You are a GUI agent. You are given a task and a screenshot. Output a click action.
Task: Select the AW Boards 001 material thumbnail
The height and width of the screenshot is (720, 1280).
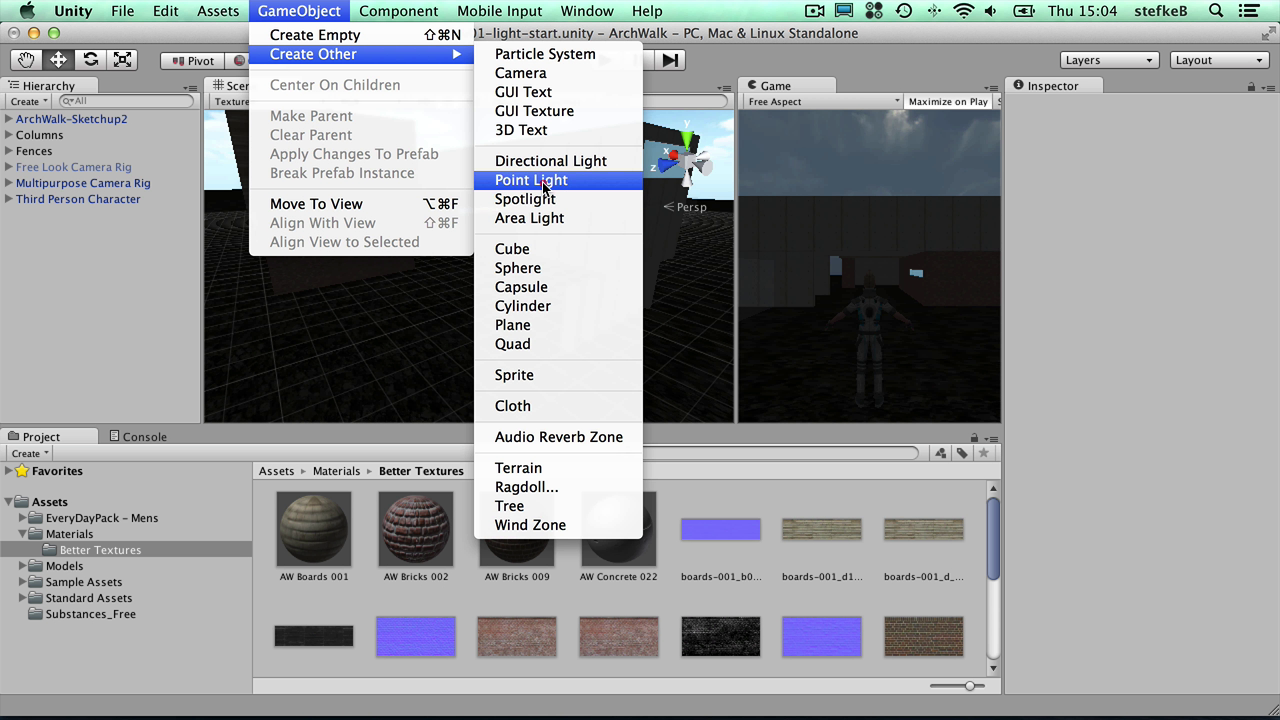coord(314,529)
